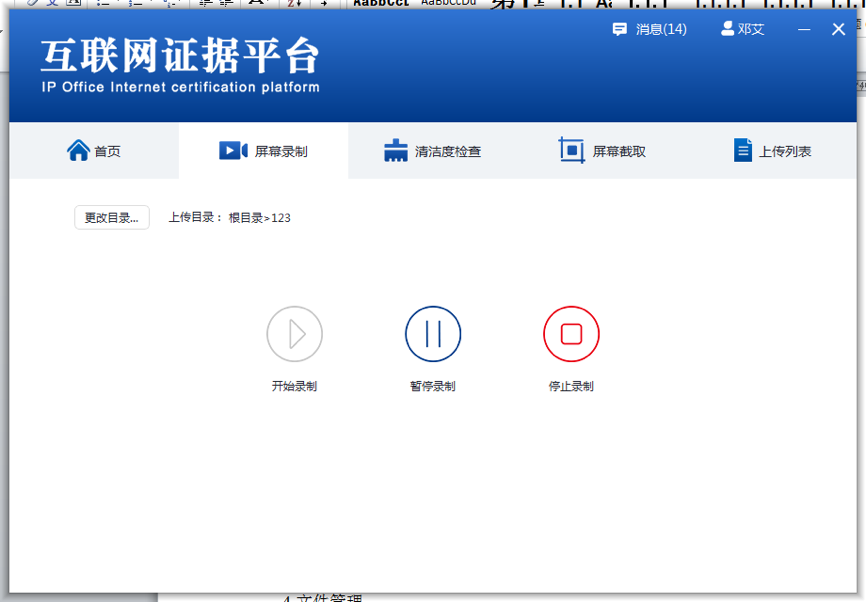Screen dimensions: 866x602
Task: Click the user profile avatar icon
Action: coord(727,29)
